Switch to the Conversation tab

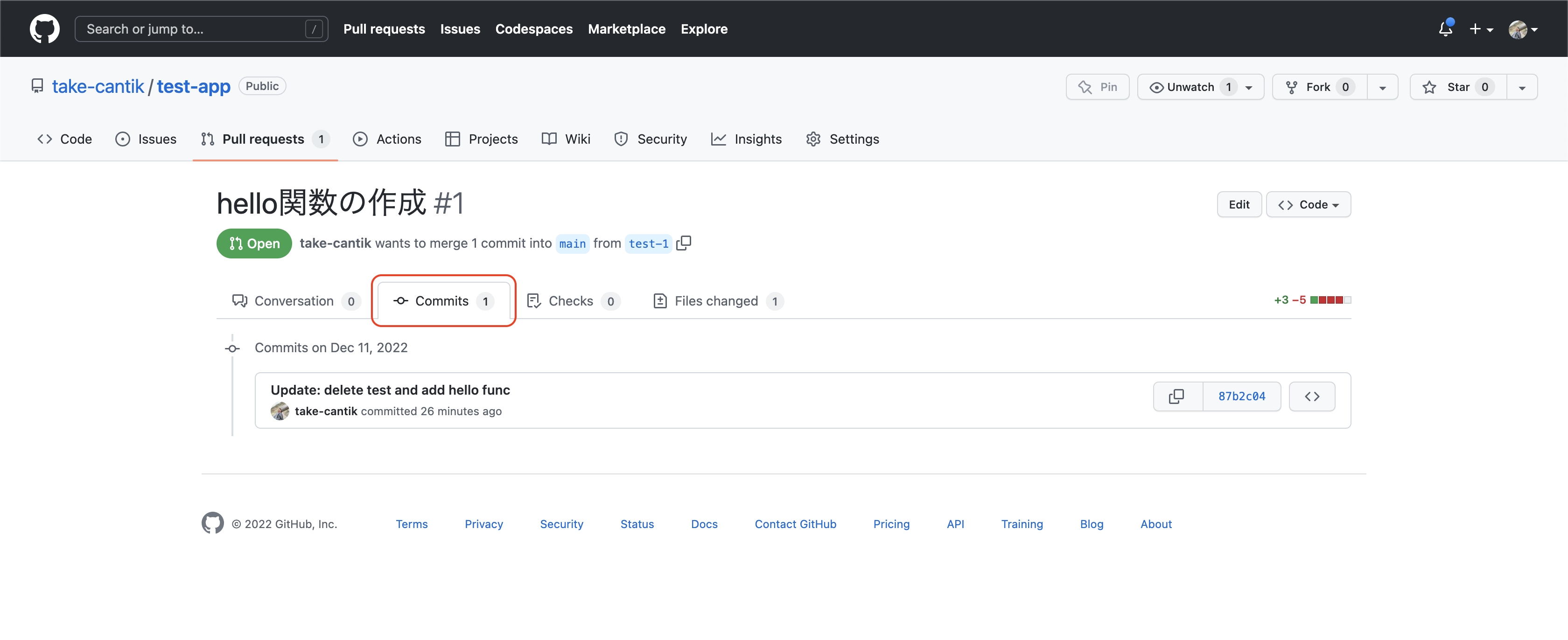[294, 300]
